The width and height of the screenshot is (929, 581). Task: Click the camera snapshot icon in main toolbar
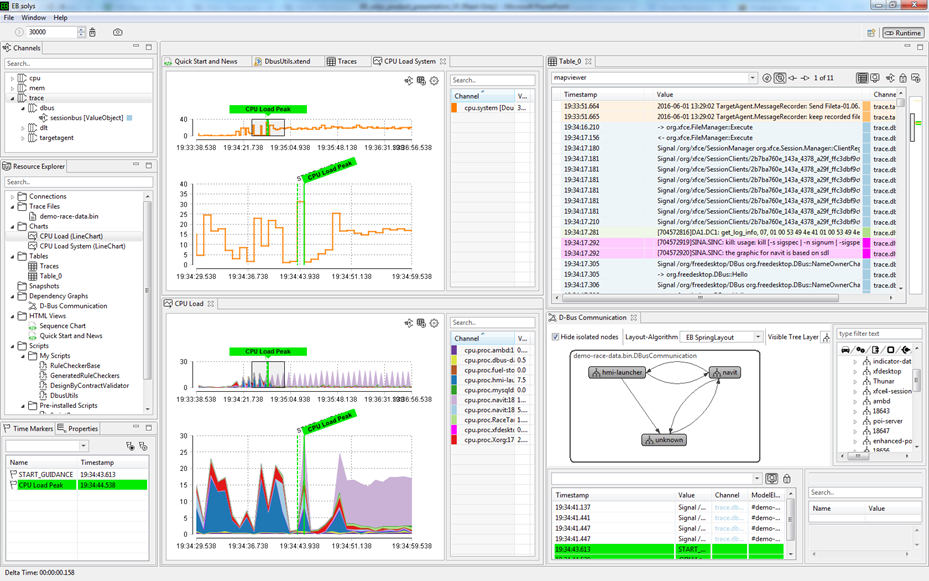(x=118, y=33)
